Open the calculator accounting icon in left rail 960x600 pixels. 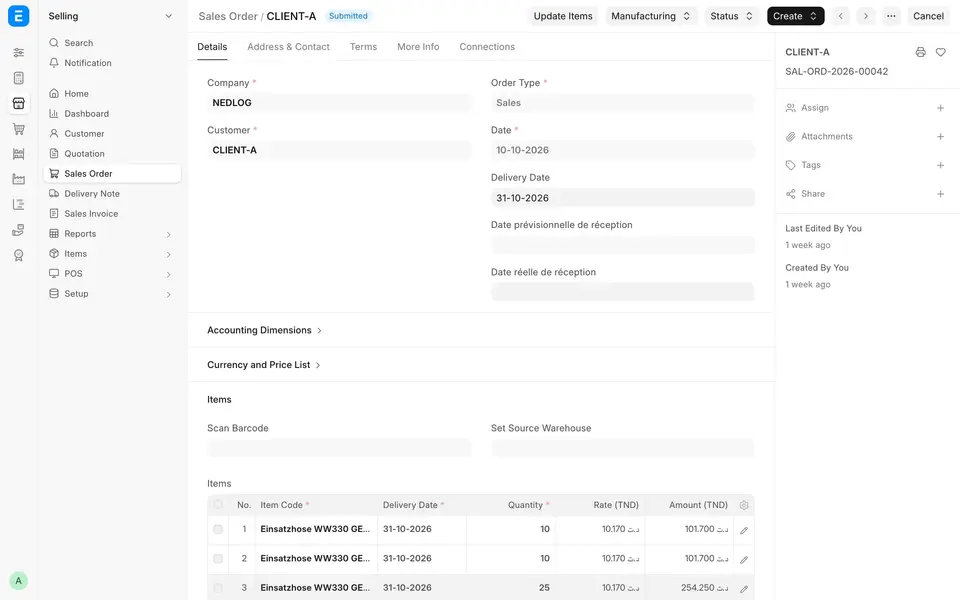point(18,78)
